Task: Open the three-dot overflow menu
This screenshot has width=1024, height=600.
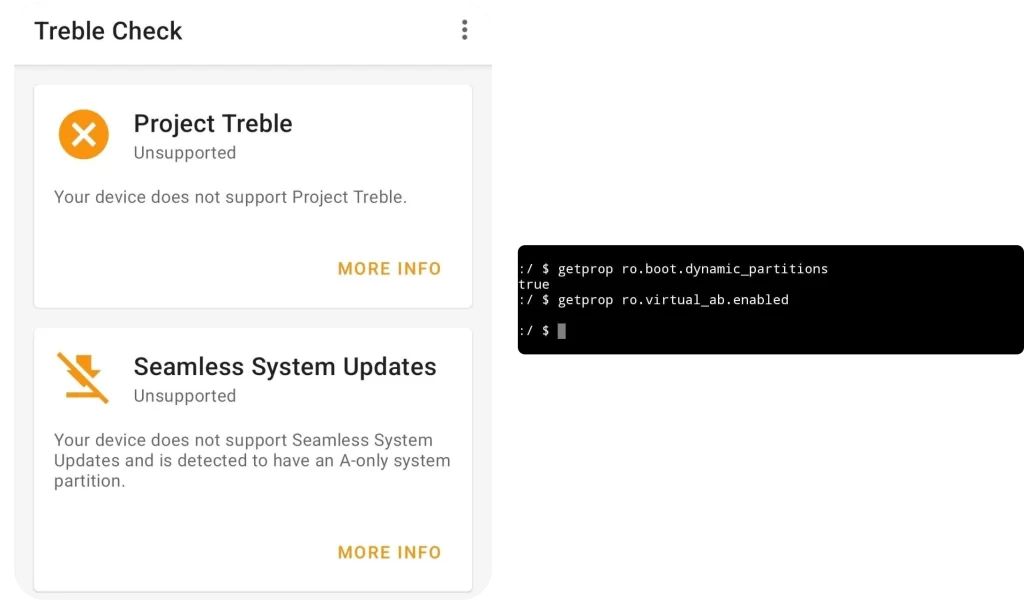Action: pos(464,30)
